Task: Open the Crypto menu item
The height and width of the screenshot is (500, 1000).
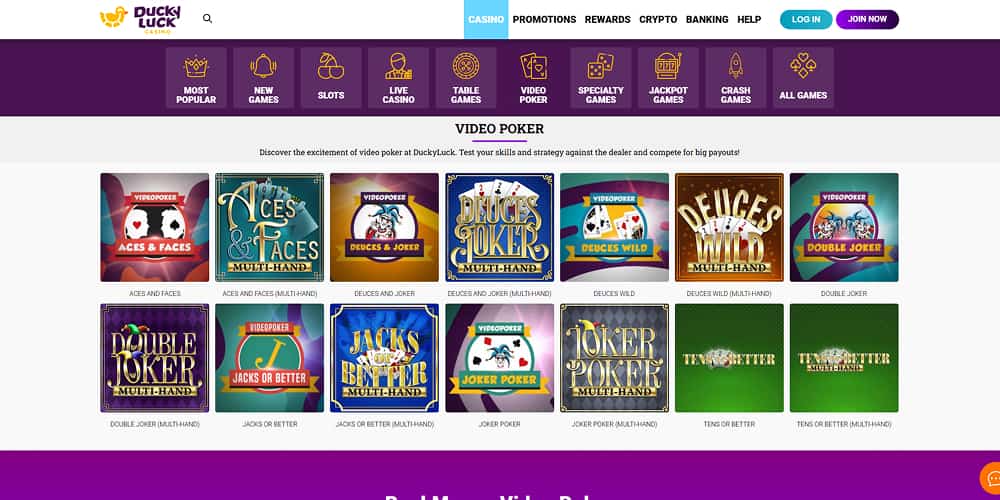Action: [x=658, y=20]
